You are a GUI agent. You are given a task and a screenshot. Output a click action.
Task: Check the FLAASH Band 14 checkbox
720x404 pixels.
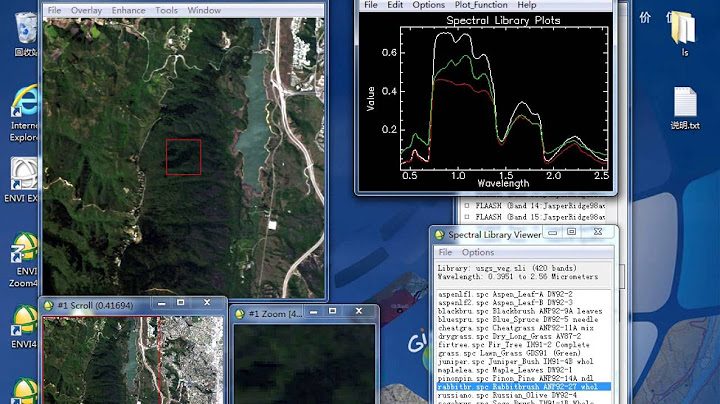(x=467, y=206)
